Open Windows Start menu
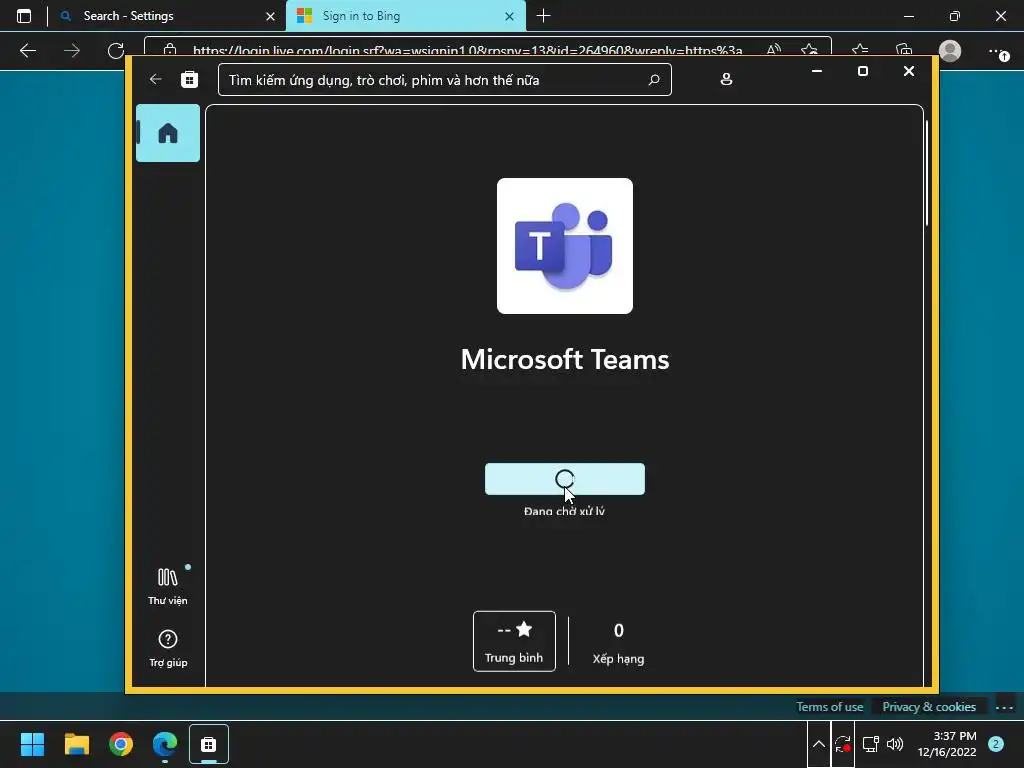Screen dimensions: 1024x768 pos(33,744)
